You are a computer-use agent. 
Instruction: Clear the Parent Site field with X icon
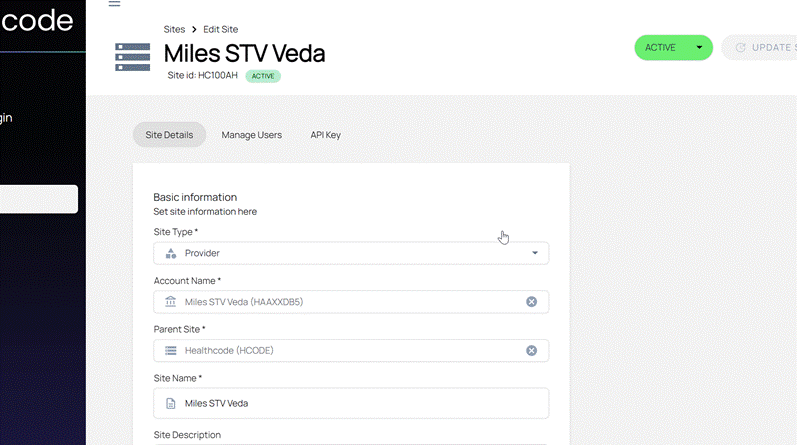click(x=531, y=351)
